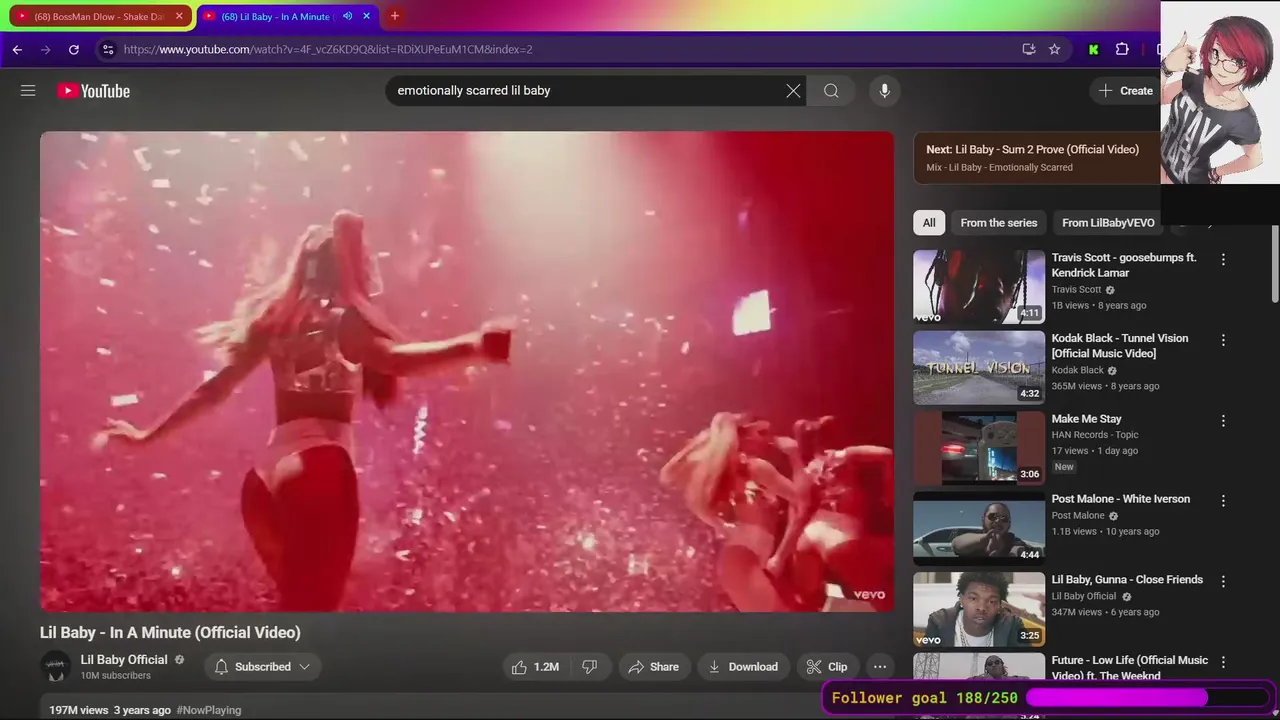Clear the search box with the X
The height and width of the screenshot is (720, 1280).
793,91
